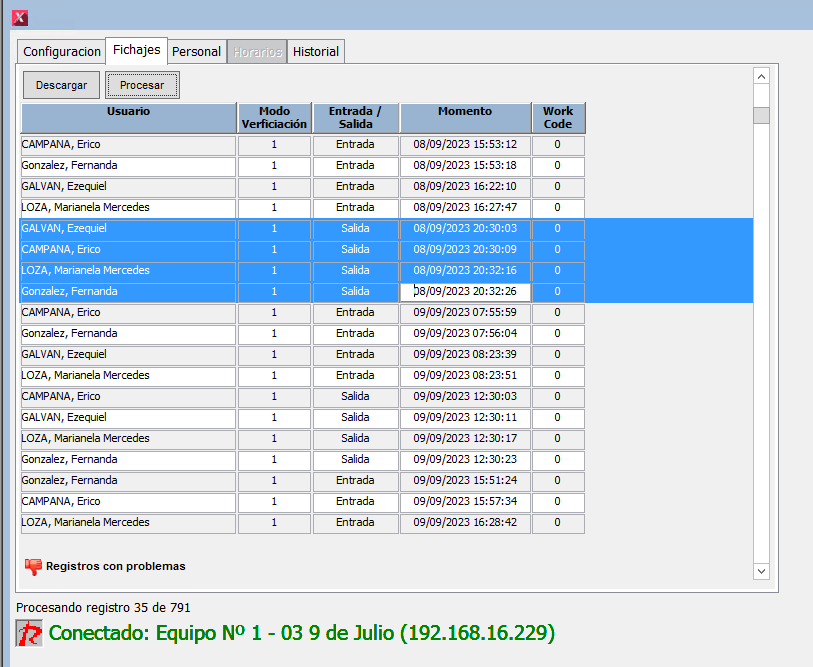
Task: Select the CAMPANA, Erico 15:53:12 user cell
Action: point(128,145)
